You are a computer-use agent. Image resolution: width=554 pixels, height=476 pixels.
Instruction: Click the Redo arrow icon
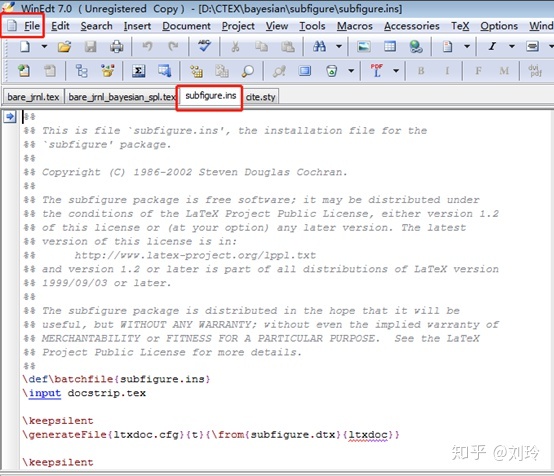tap(173, 46)
